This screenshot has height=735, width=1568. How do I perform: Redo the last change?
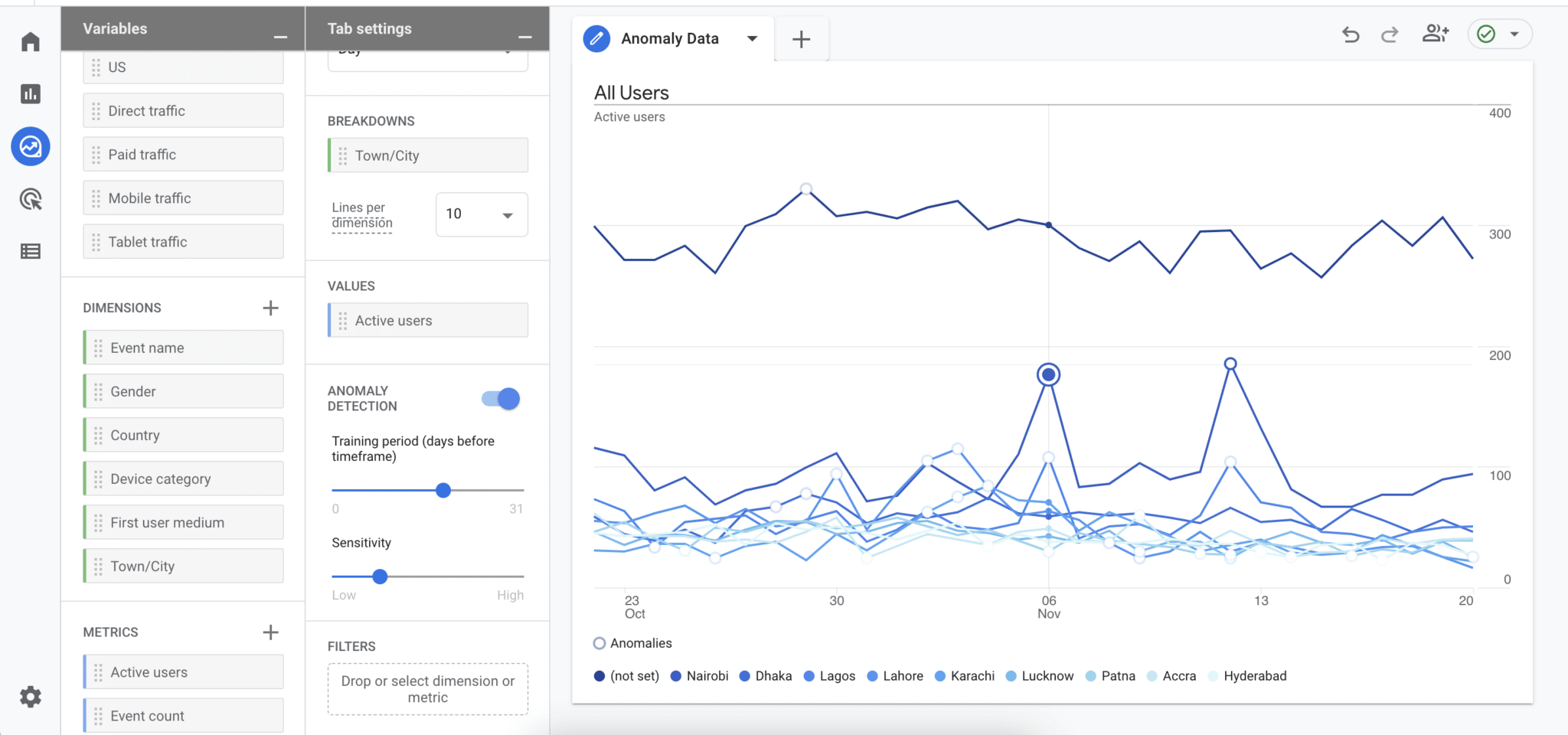[1390, 34]
